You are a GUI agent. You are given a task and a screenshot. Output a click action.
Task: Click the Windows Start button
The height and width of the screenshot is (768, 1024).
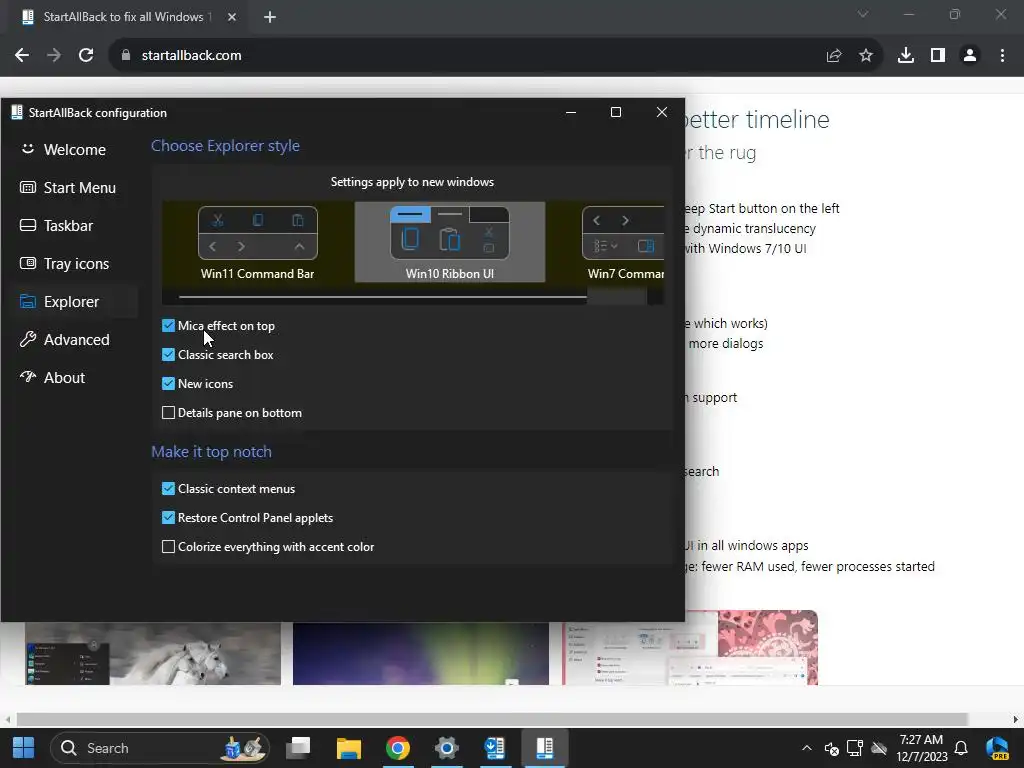point(24,748)
